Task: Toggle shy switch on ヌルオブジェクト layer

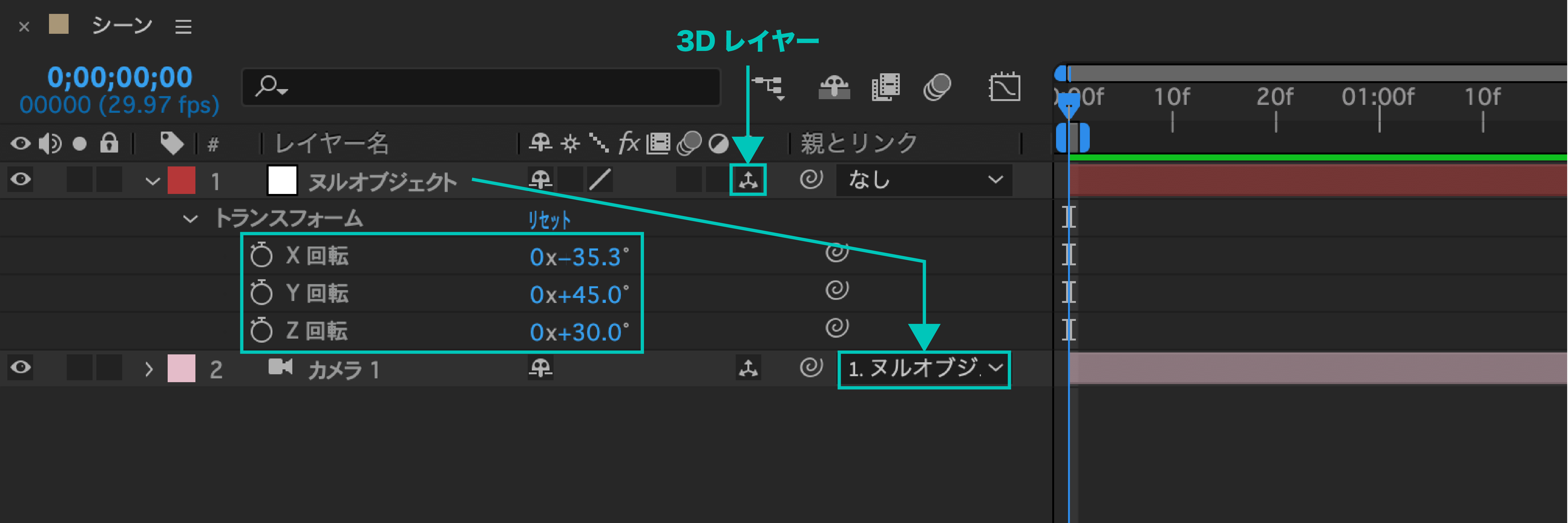Action: (x=541, y=180)
